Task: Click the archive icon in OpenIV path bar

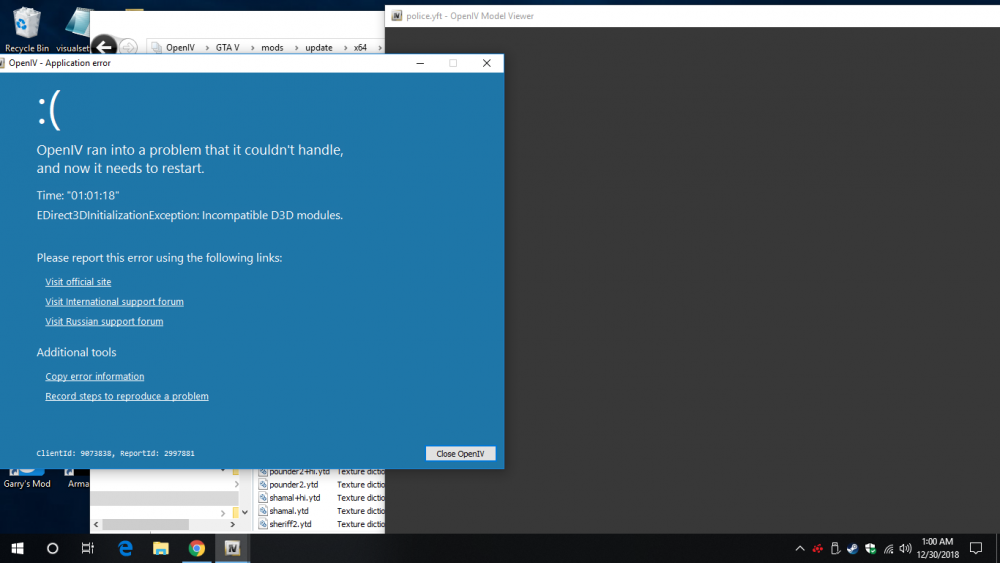Action: pyautogui.click(x=156, y=48)
